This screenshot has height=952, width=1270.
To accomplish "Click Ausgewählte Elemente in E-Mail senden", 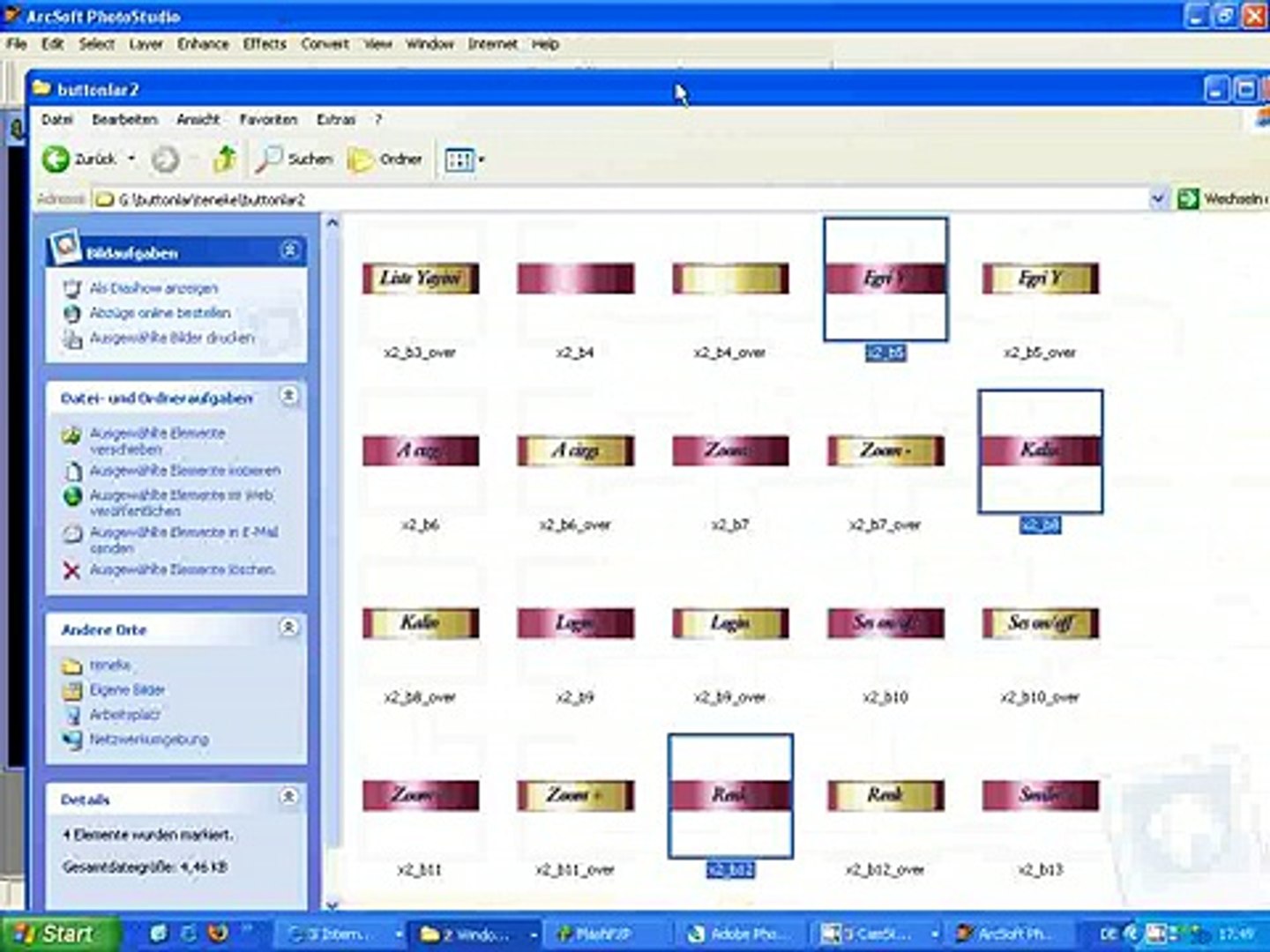I will pos(183,539).
